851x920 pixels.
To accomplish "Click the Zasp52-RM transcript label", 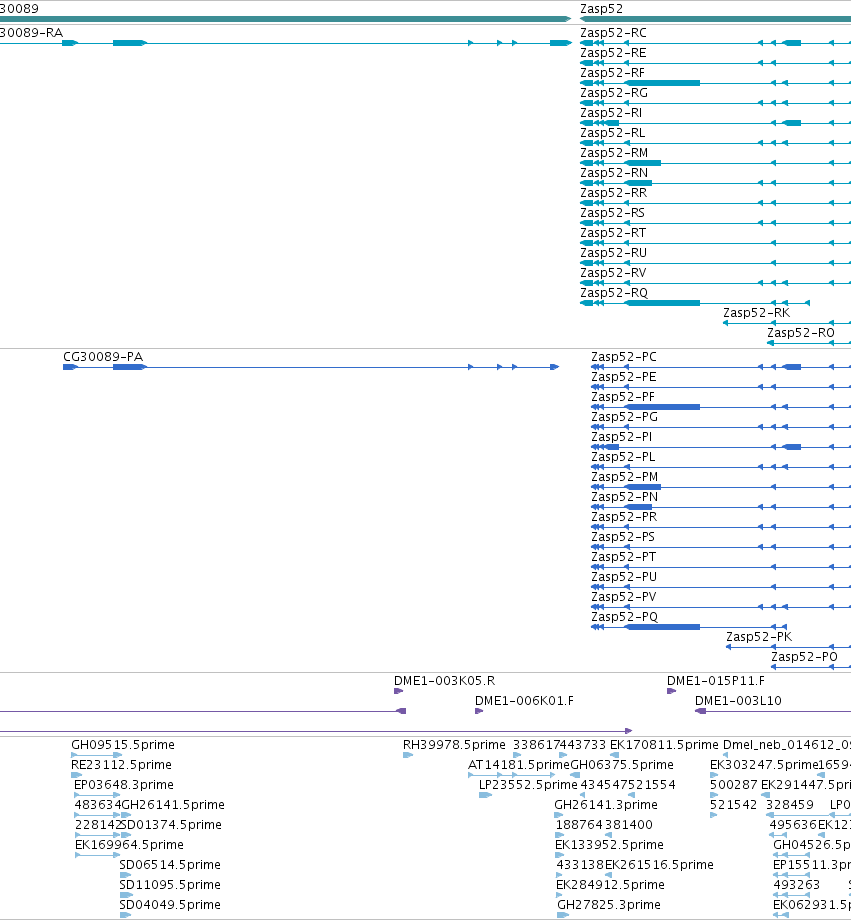I will point(614,153).
